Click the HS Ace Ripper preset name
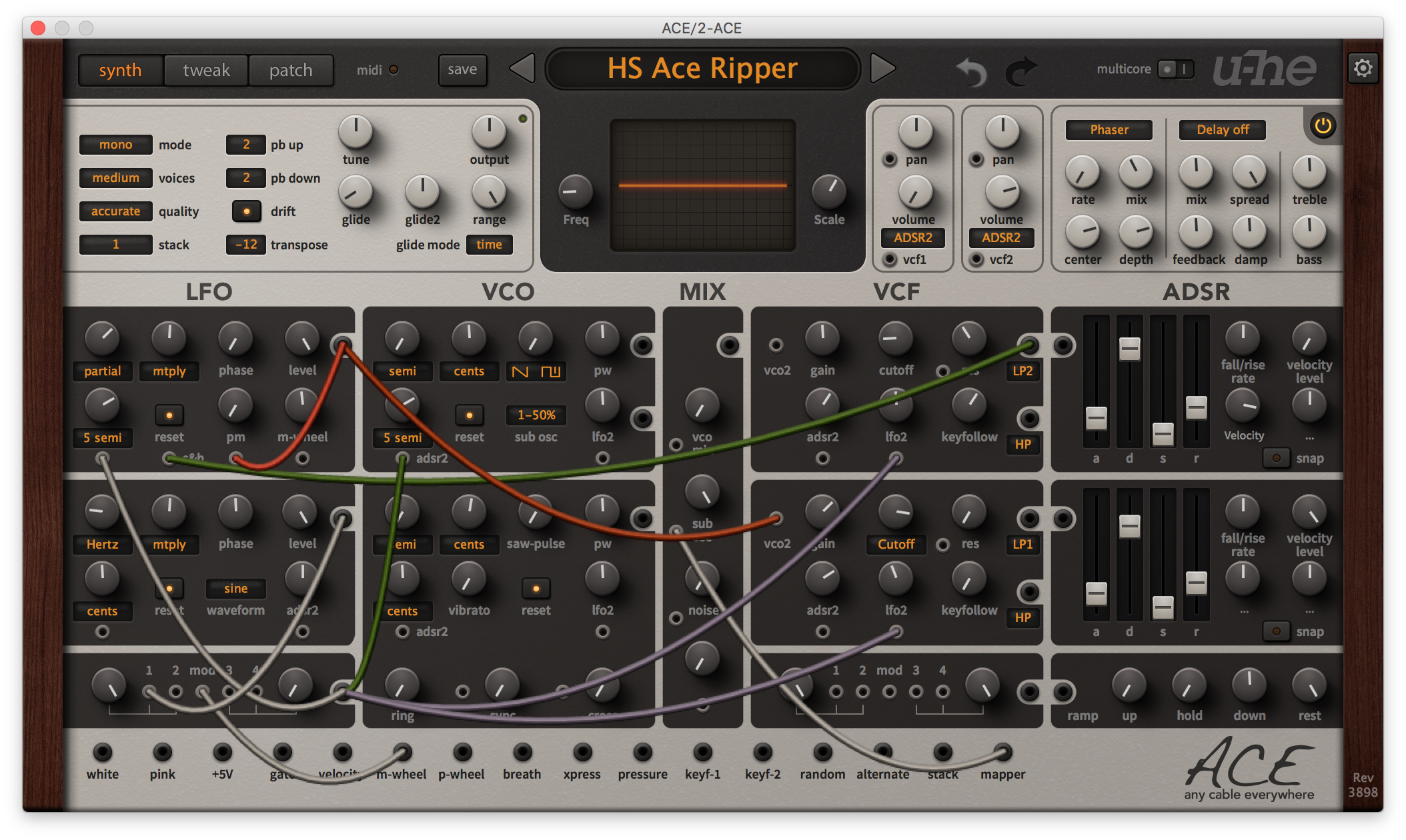 (702, 69)
